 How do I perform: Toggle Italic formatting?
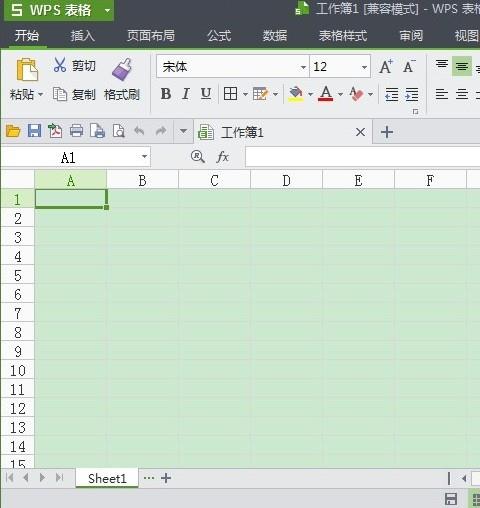tap(186, 94)
